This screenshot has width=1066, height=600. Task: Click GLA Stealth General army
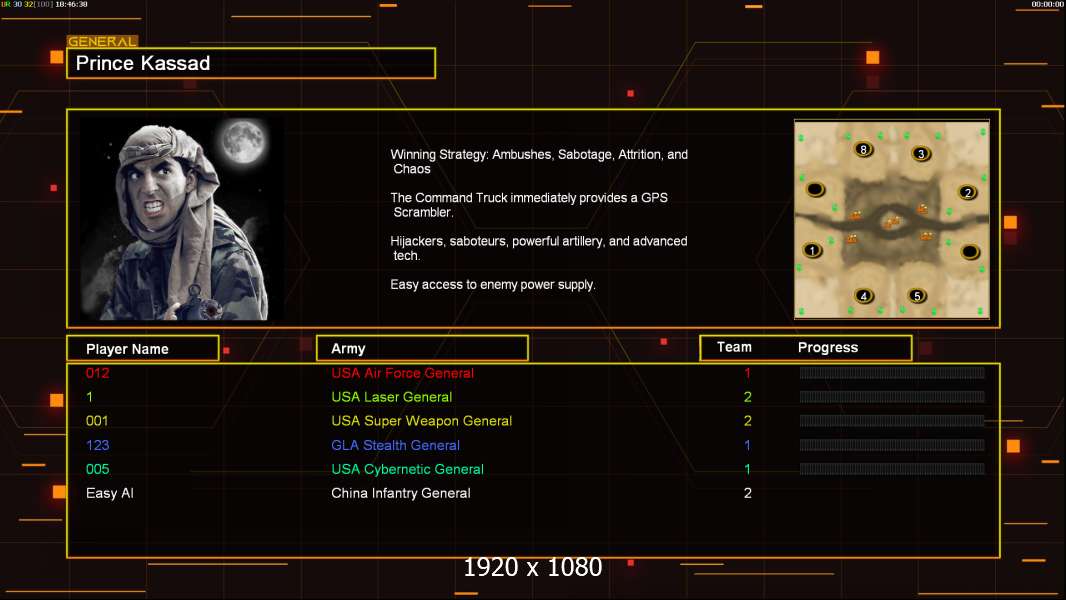396,445
